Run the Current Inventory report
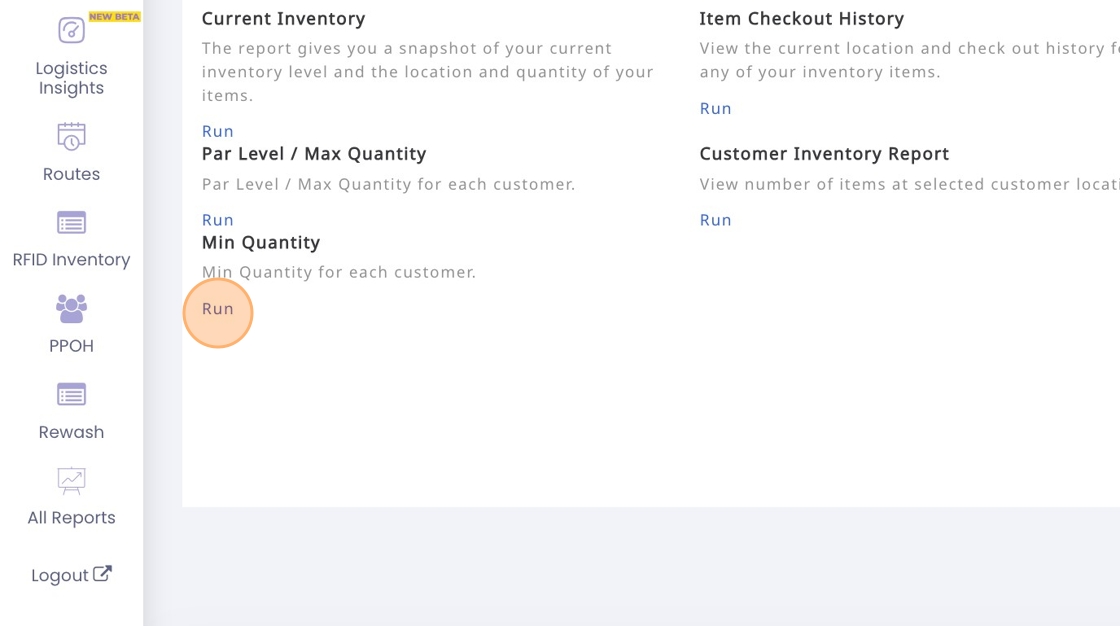Viewport: 1120px width, 626px height. tap(218, 131)
